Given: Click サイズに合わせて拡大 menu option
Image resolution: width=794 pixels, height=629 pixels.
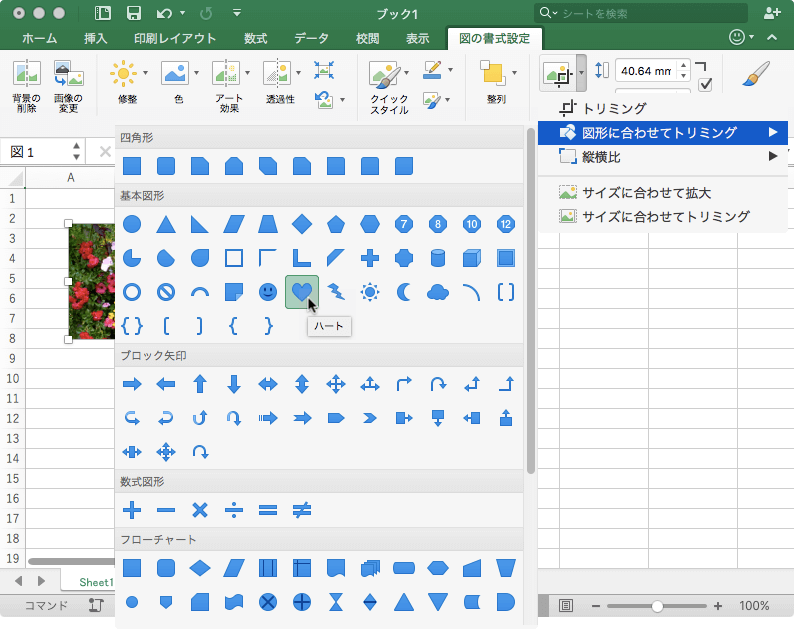Looking at the screenshot, I should [x=646, y=192].
